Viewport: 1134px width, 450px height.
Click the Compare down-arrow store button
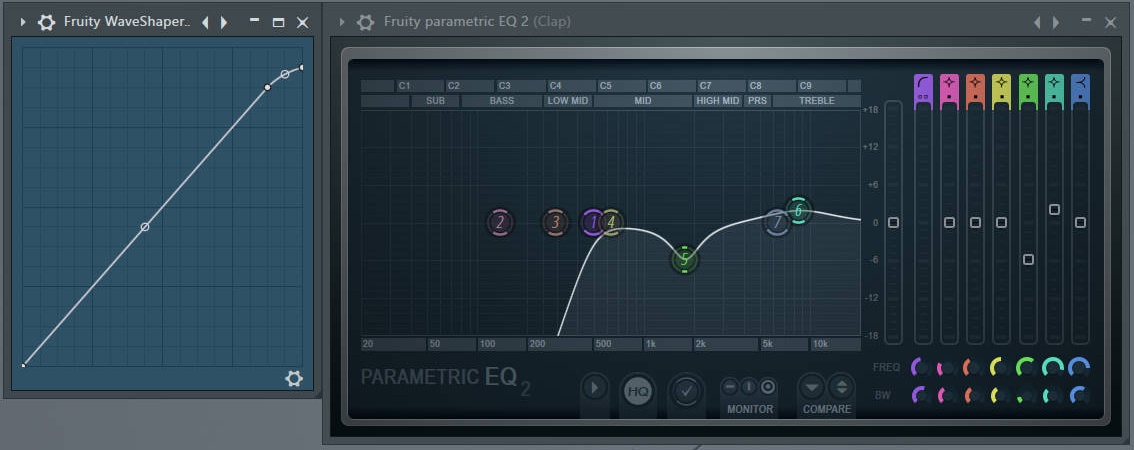812,387
